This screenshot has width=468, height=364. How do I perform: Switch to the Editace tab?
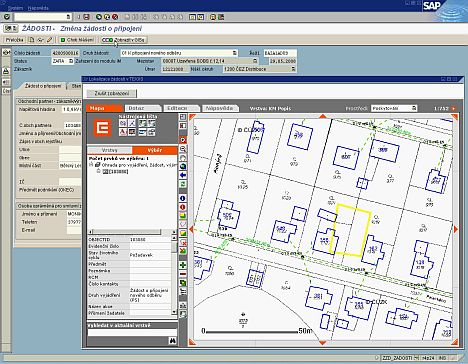click(181, 108)
